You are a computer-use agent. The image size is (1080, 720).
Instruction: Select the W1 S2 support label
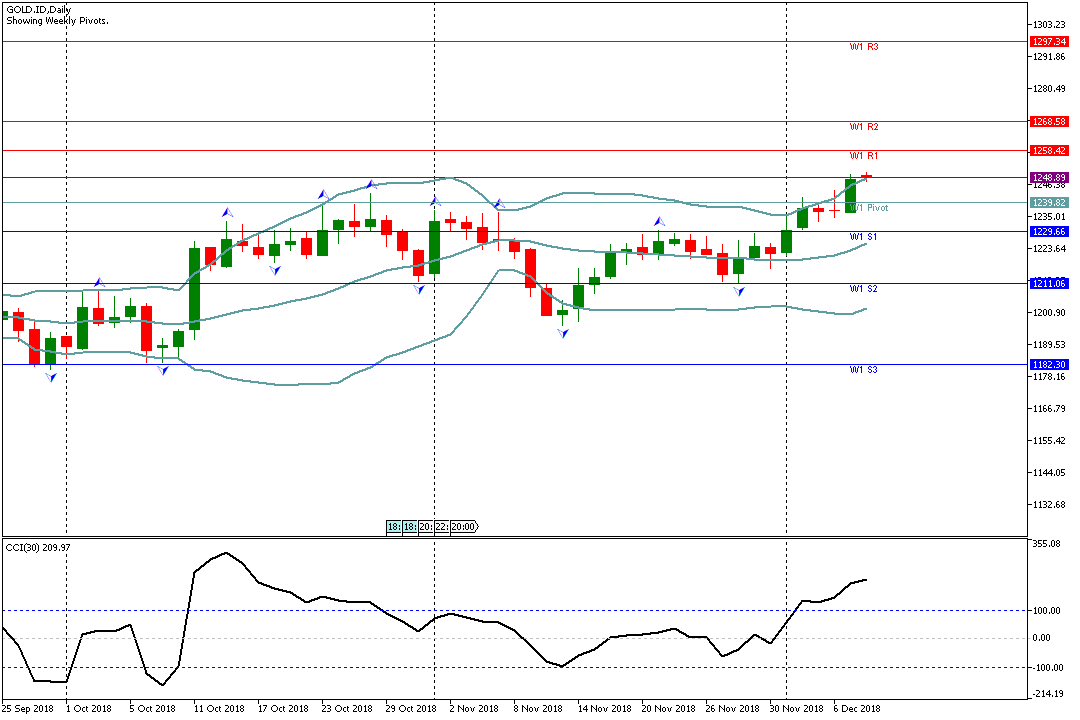click(x=864, y=289)
